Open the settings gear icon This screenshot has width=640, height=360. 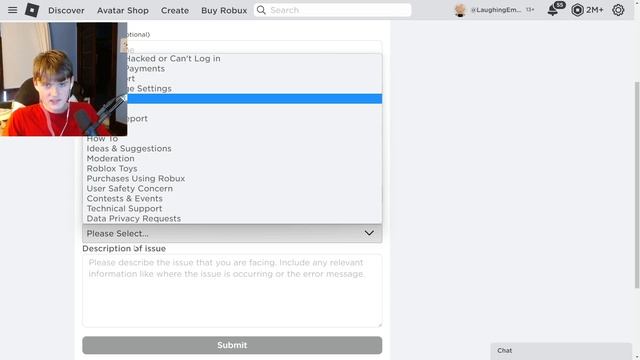point(618,10)
